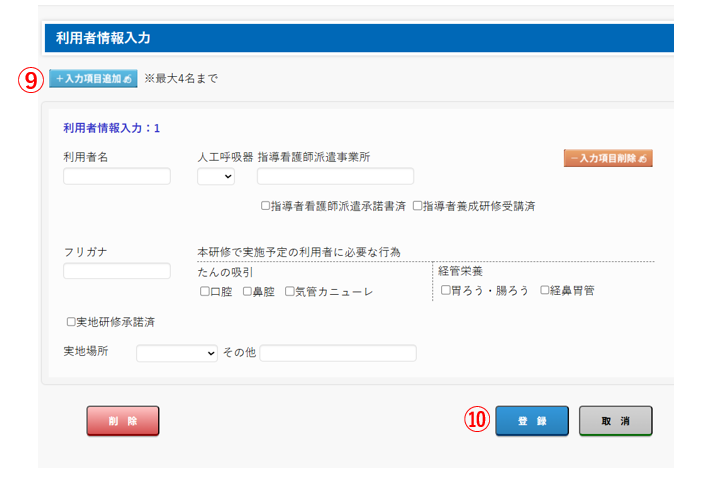Click the 指導看護師派遣事業所 input box
Image resolution: width=707 pixels, height=484 pixels.
point(335,177)
